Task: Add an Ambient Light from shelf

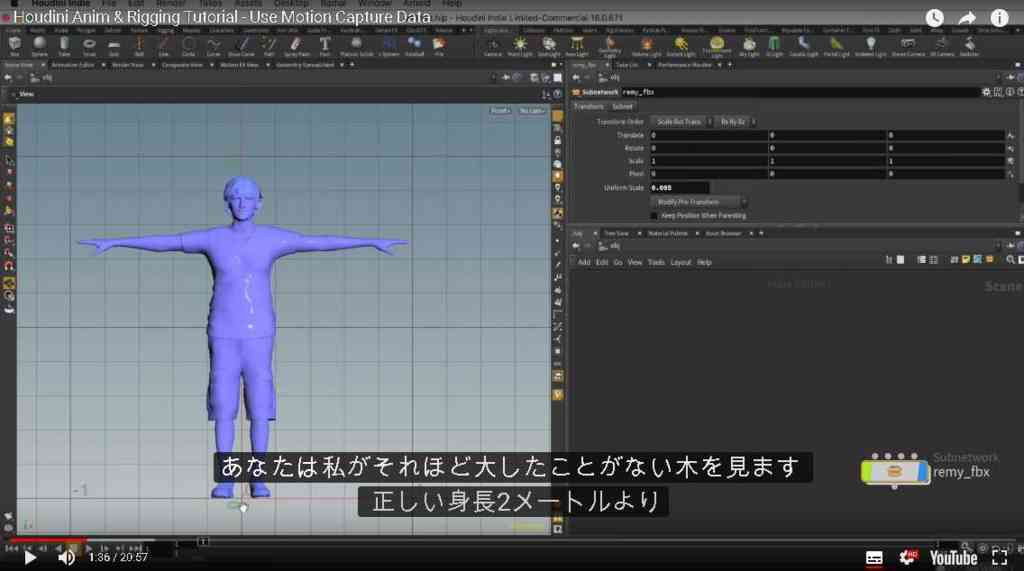Action: tap(870, 46)
